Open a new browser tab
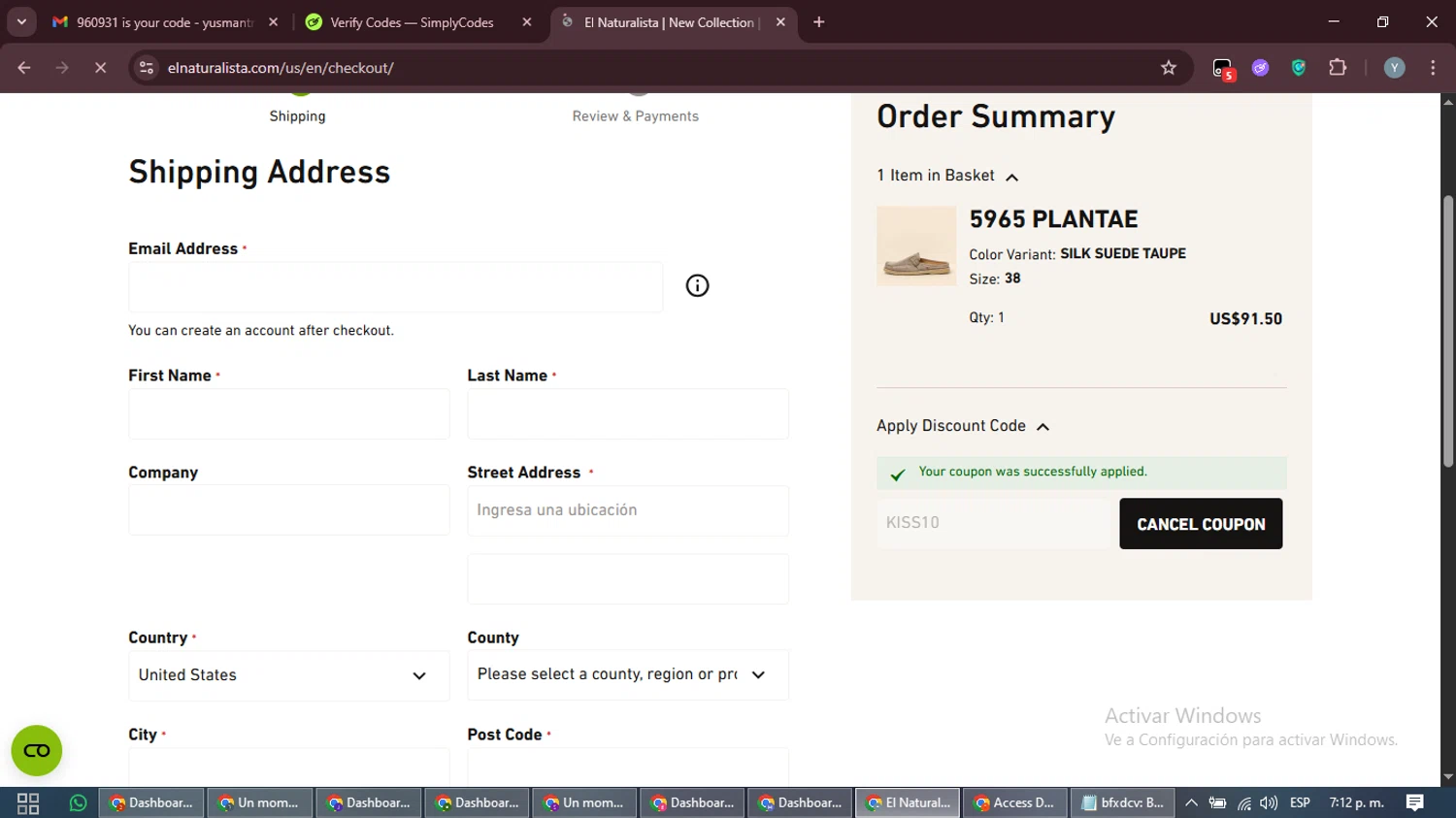The image size is (1456, 818). click(x=818, y=22)
